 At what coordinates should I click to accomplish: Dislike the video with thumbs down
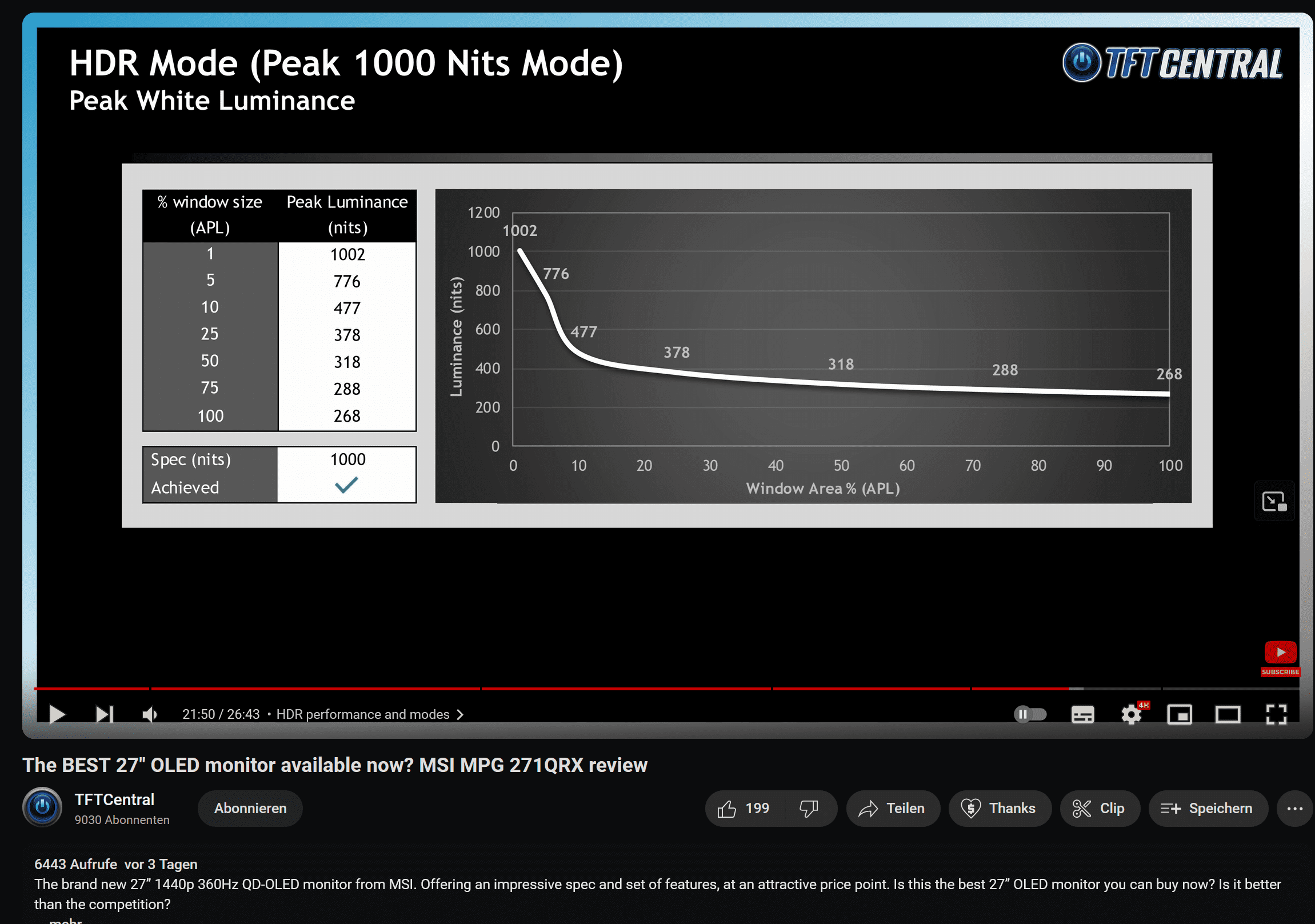click(809, 808)
